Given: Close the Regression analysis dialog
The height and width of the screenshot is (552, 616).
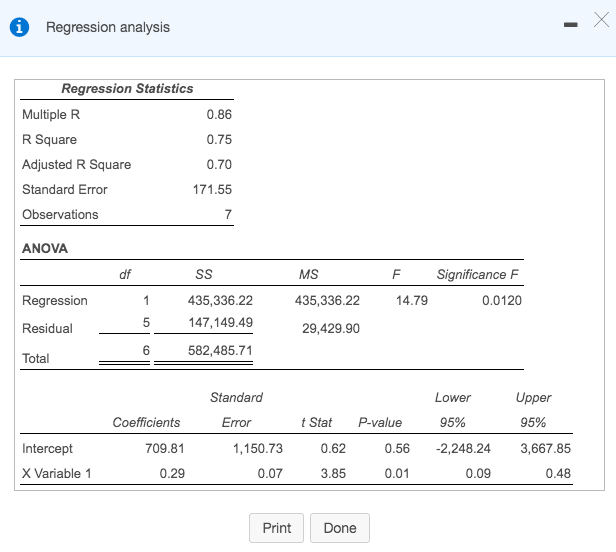Looking at the screenshot, I should tap(601, 19).
